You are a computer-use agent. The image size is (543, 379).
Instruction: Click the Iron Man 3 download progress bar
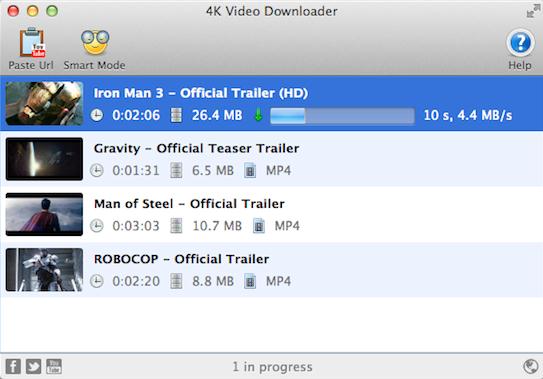coord(342,116)
